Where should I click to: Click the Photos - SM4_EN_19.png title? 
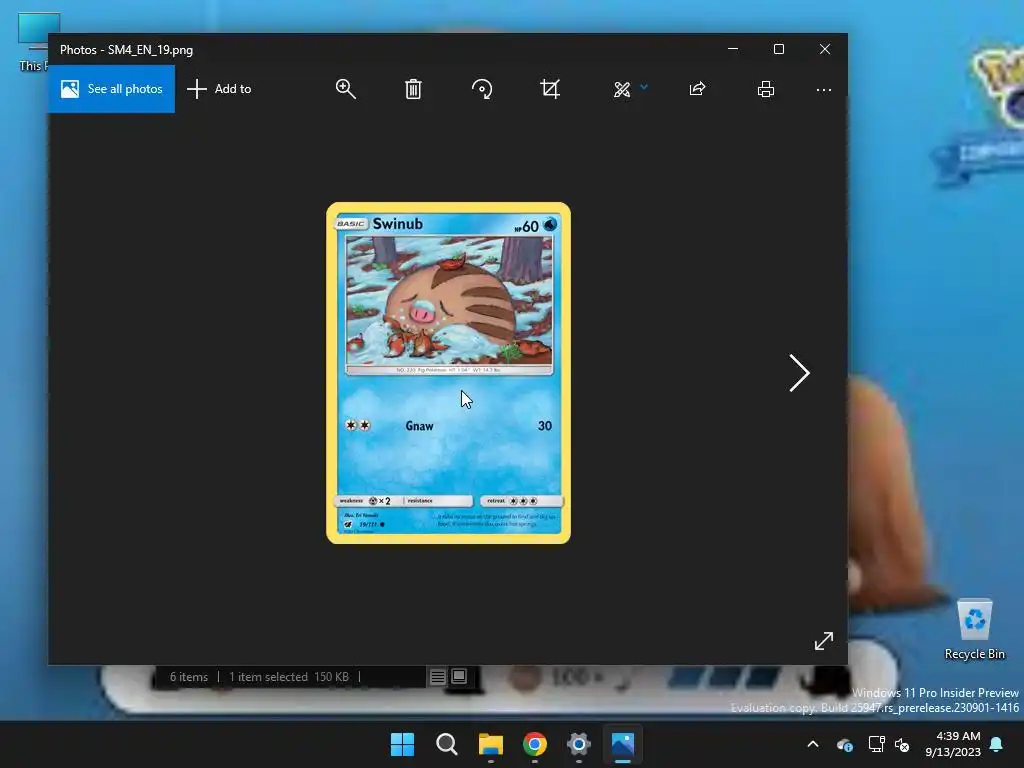point(126,50)
